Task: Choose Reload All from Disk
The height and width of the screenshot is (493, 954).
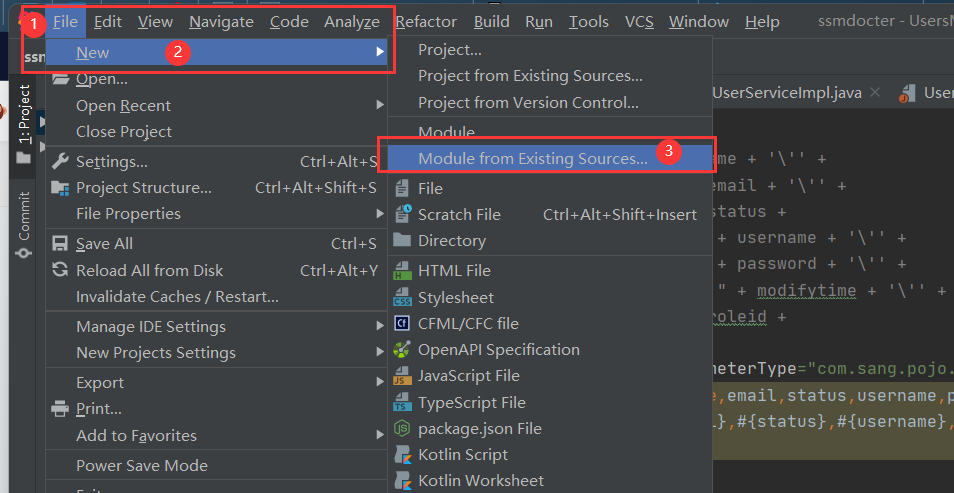Action: coord(217,270)
